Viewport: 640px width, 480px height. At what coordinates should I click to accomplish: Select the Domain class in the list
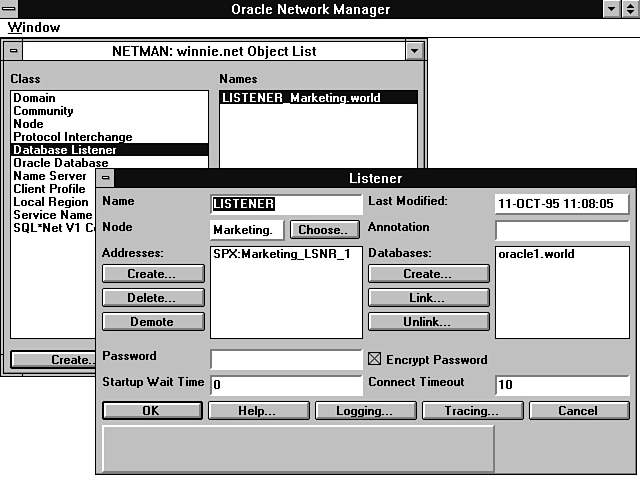click(x=34, y=98)
